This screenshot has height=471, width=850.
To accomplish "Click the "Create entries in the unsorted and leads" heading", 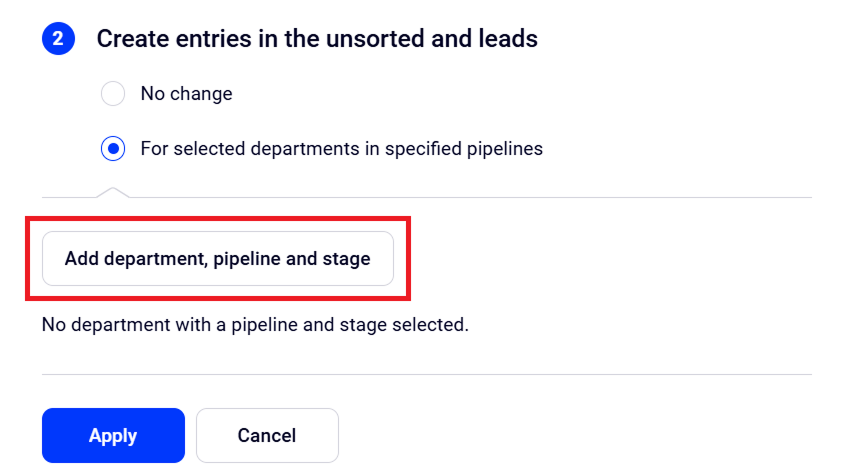I will pyautogui.click(x=317, y=39).
